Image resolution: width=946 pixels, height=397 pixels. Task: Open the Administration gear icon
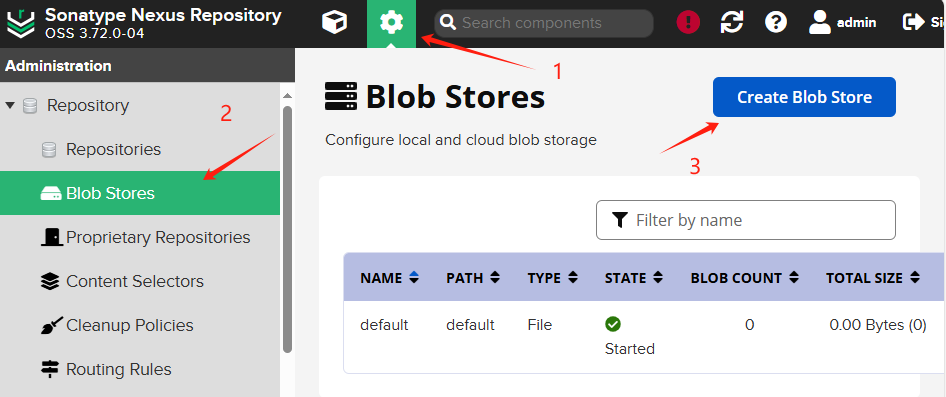391,24
